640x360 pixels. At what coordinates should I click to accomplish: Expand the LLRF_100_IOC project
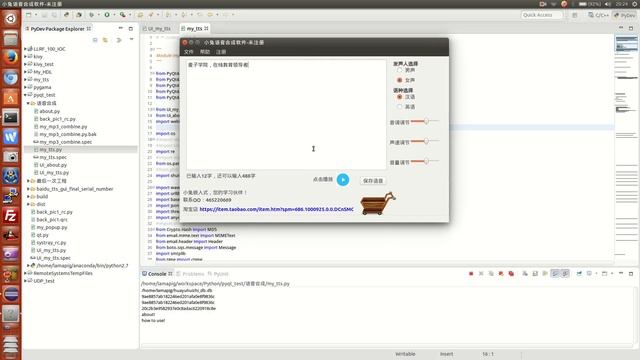[x=25, y=49]
